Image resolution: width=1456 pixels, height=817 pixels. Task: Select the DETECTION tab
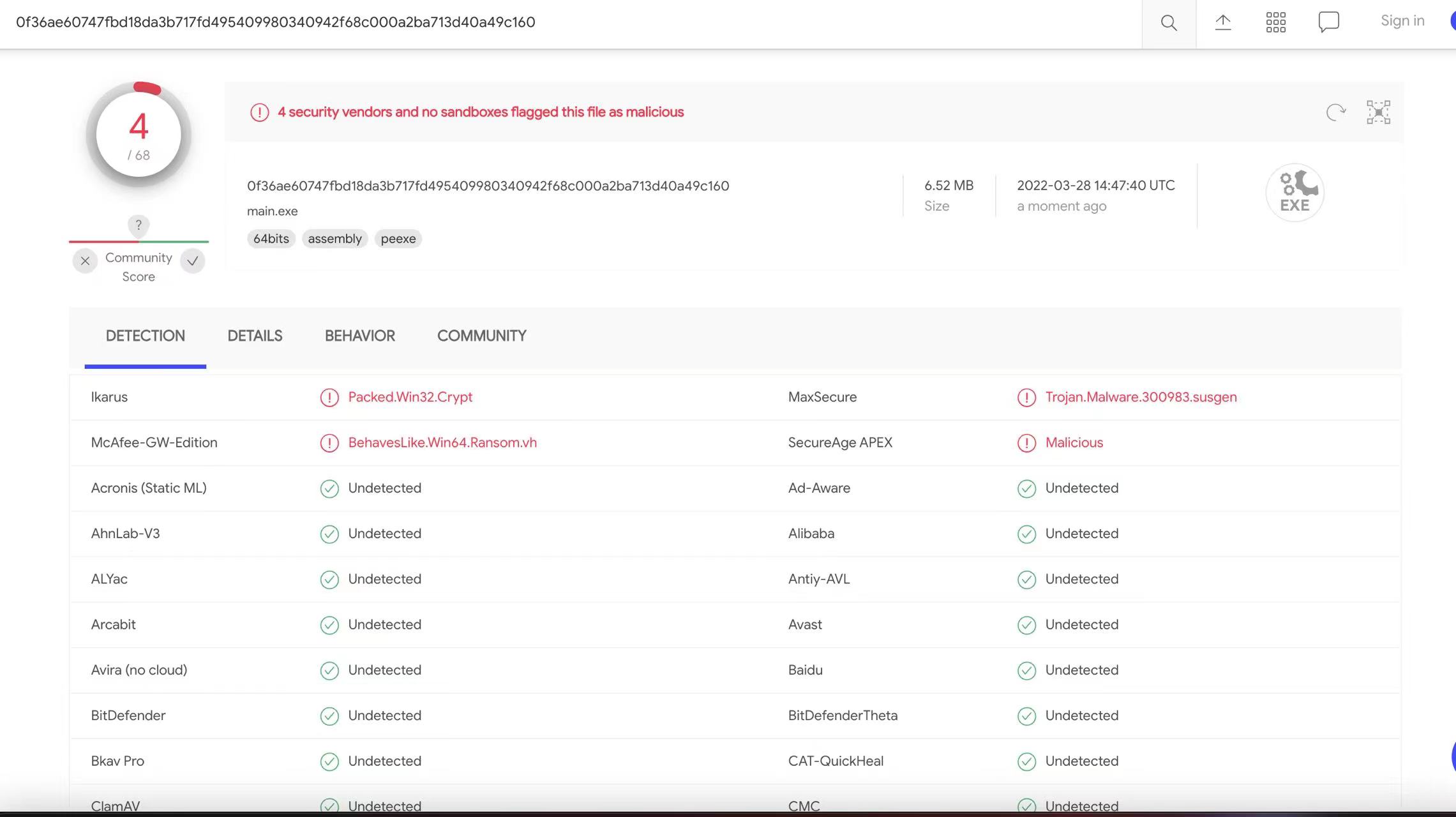coord(145,336)
